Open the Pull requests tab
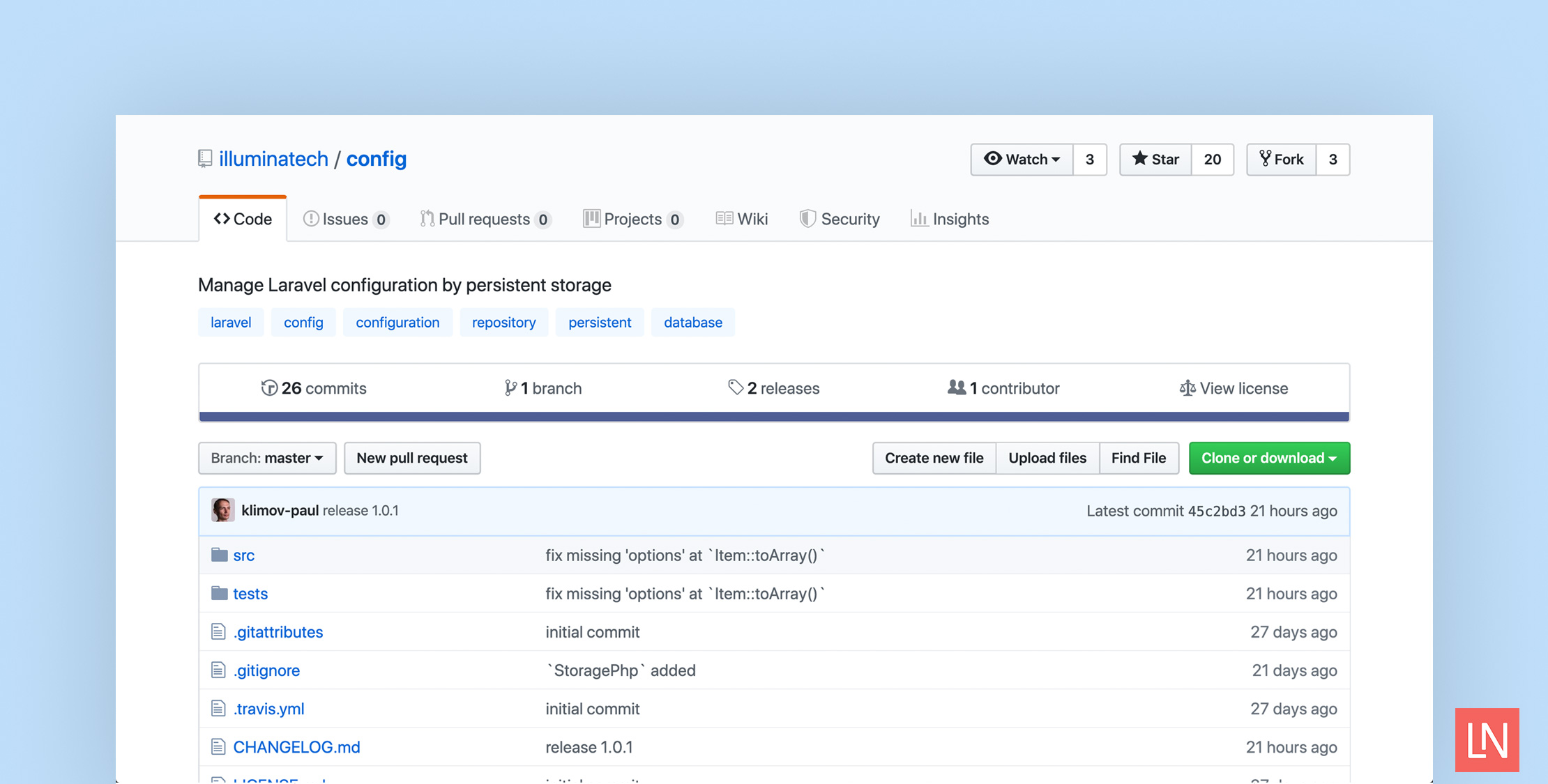The width and height of the screenshot is (1548, 784). (485, 219)
